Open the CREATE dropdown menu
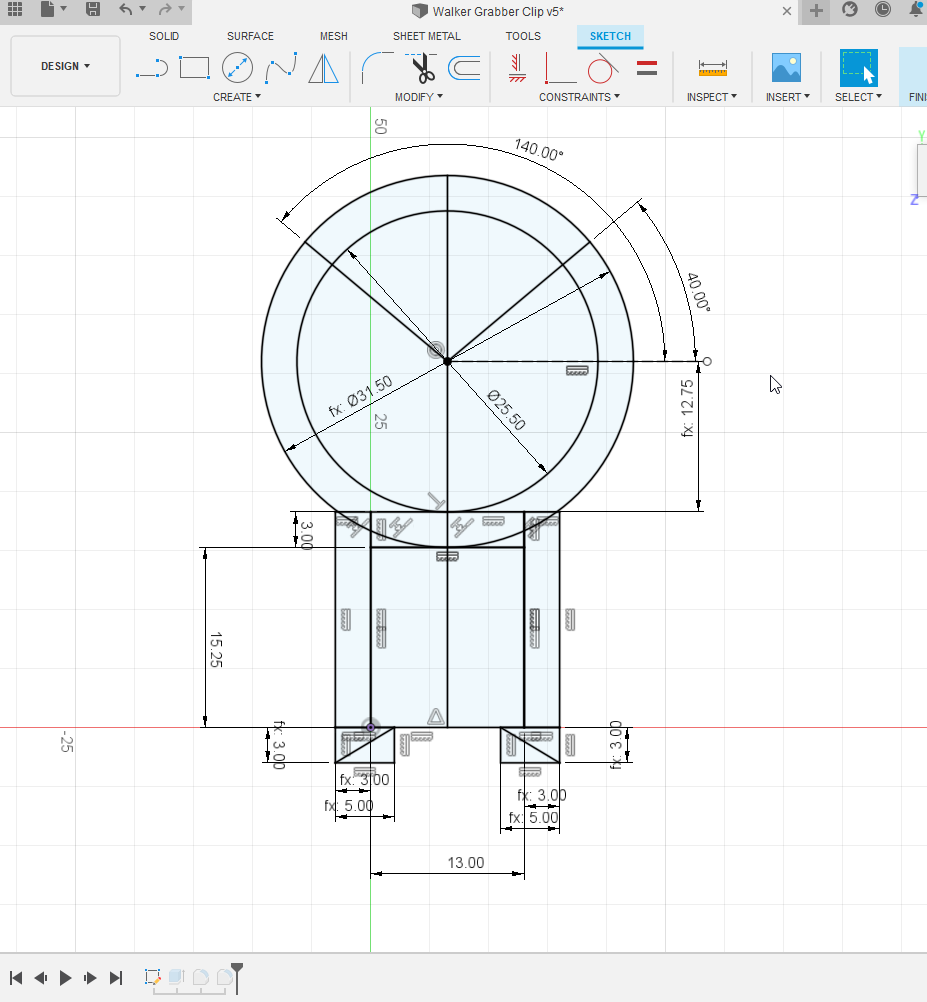Image resolution: width=927 pixels, height=1002 pixels. tap(236, 97)
